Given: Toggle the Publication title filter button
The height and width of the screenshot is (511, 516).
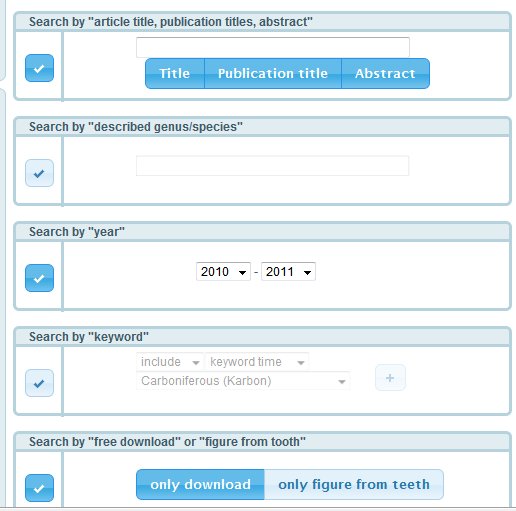Looking at the screenshot, I should pos(273,73).
